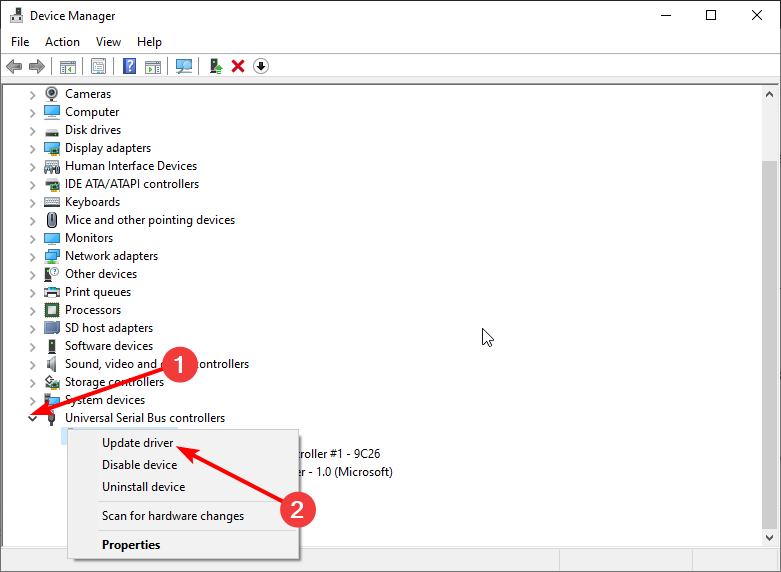Collapse Universal Serial Bus controllers category
The height and width of the screenshot is (572, 781).
click(x=32, y=419)
